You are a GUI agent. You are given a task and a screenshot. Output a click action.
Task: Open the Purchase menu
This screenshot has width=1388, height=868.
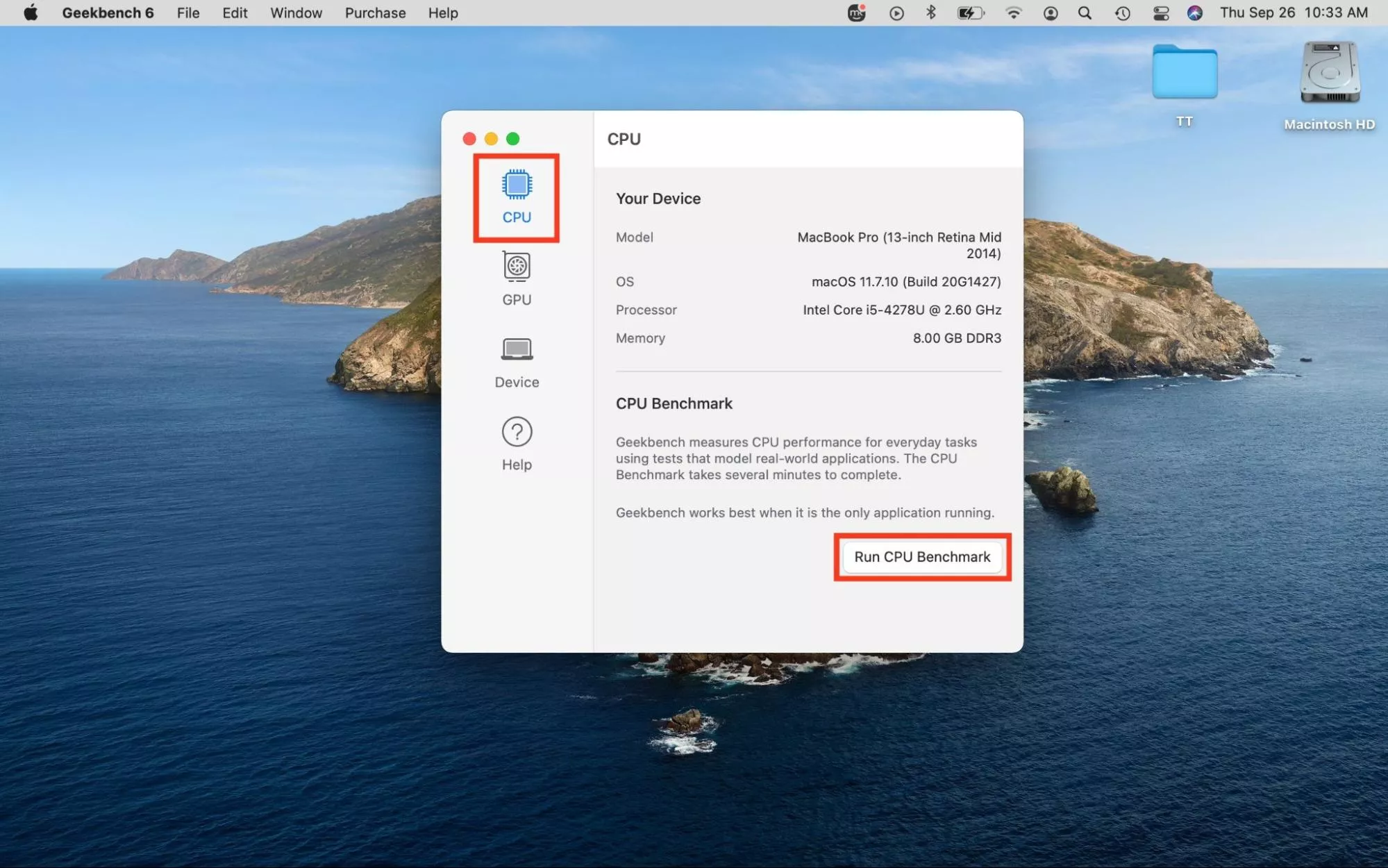pyautogui.click(x=375, y=13)
